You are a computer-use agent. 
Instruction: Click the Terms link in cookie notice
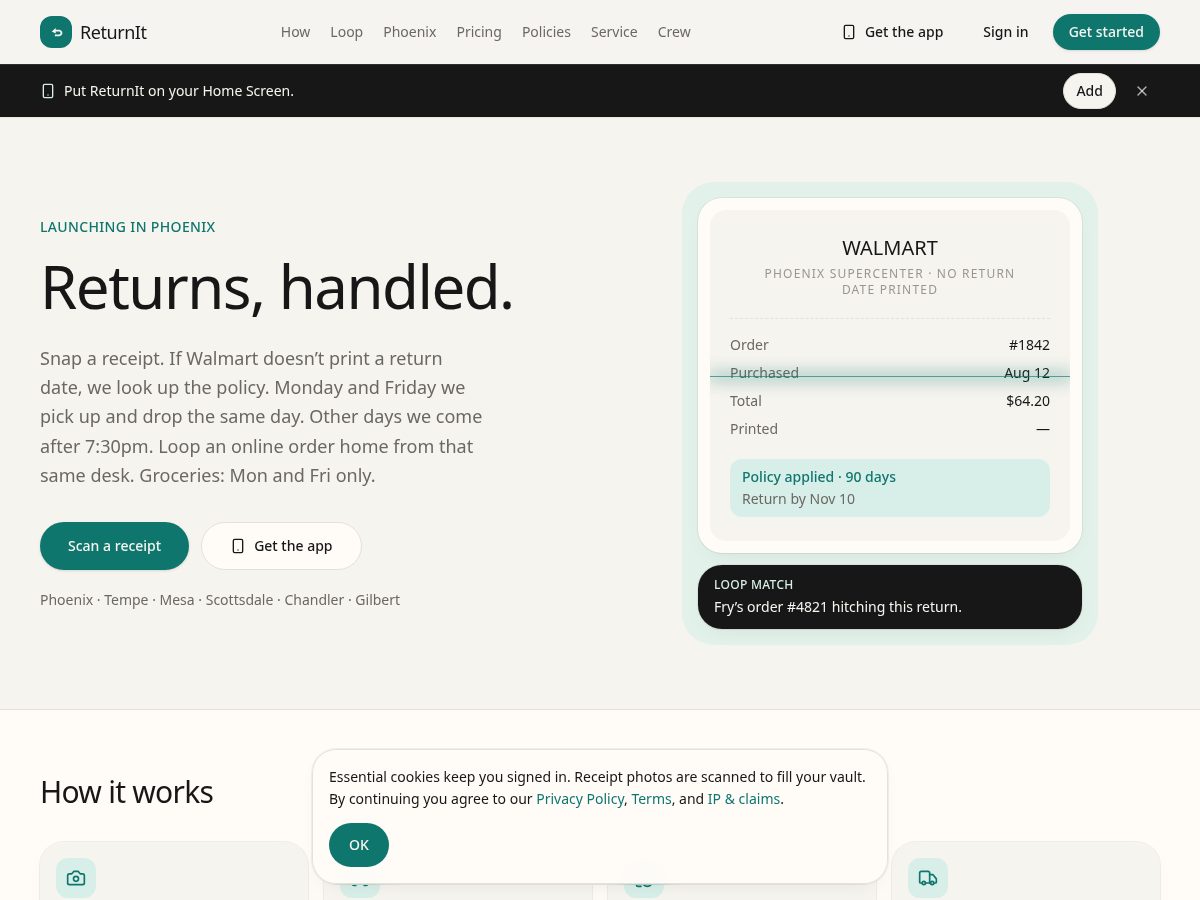pos(651,799)
